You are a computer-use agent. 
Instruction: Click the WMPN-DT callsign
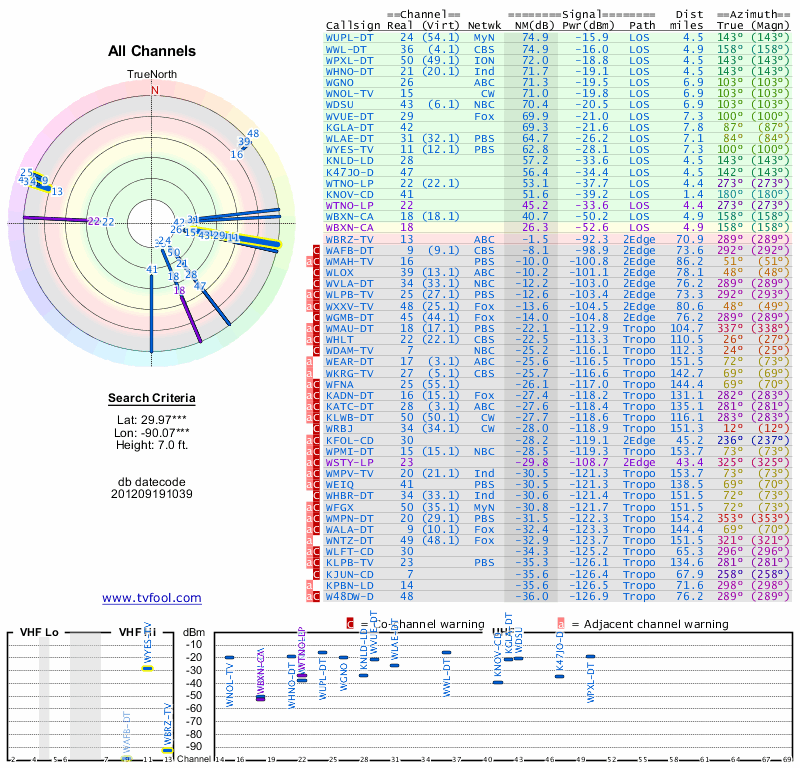point(349,518)
